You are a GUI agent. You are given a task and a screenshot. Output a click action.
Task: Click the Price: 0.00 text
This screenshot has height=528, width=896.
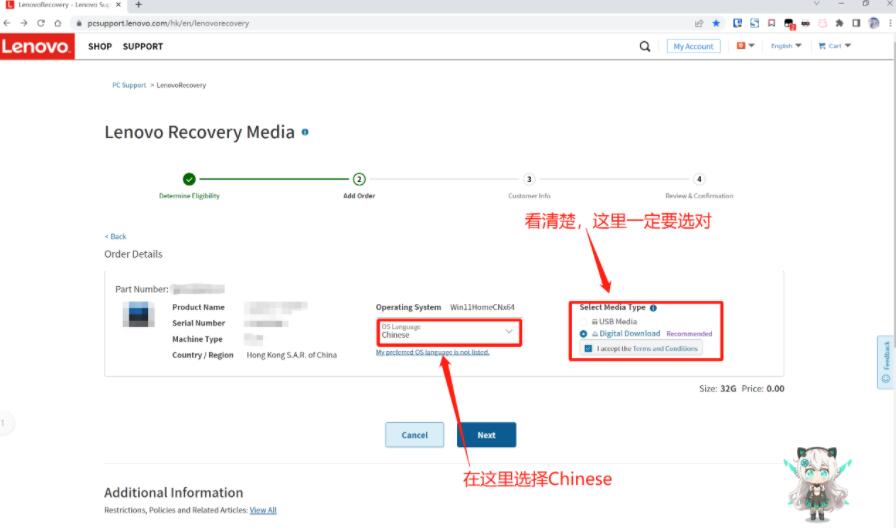[763, 389]
